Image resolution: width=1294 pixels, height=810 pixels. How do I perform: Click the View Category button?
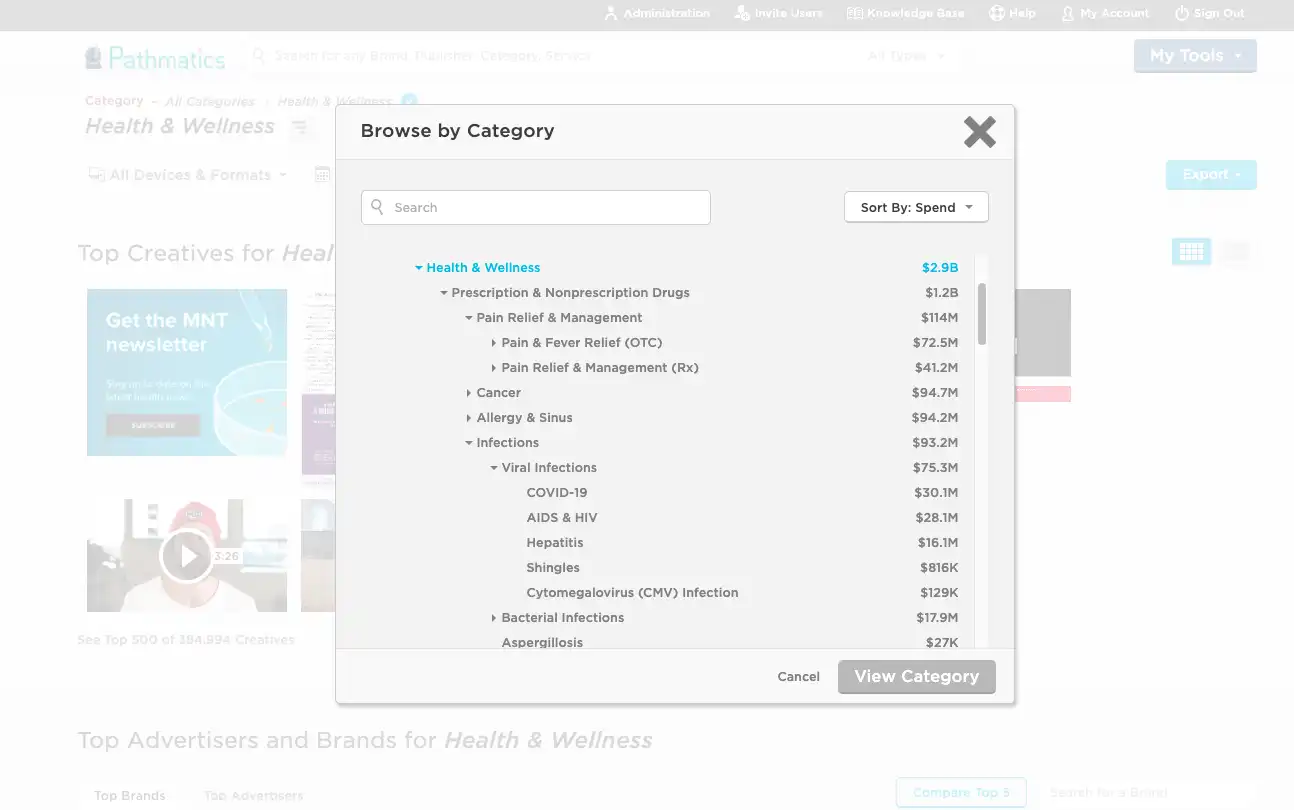click(x=917, y=677)
